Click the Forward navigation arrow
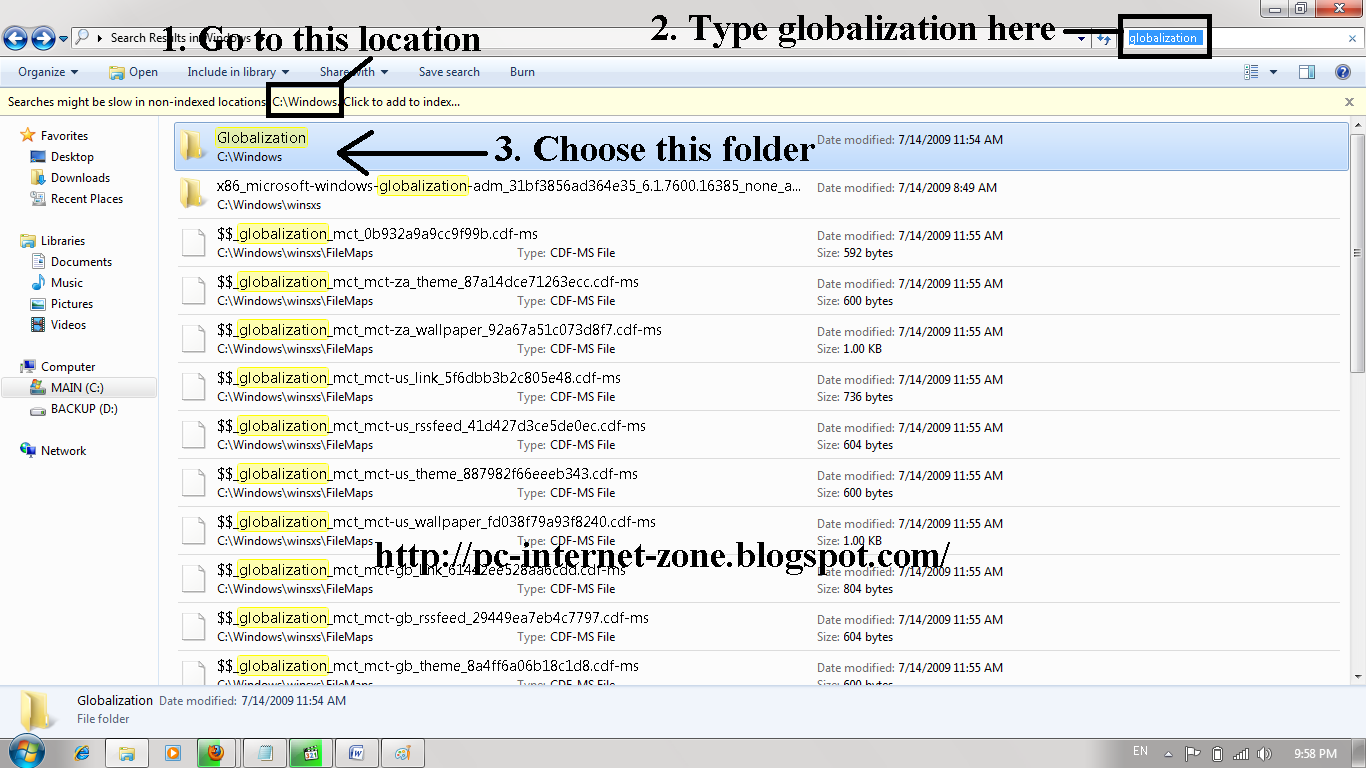The width and height of the screenshot is (1366, 768). pos(43,38)
